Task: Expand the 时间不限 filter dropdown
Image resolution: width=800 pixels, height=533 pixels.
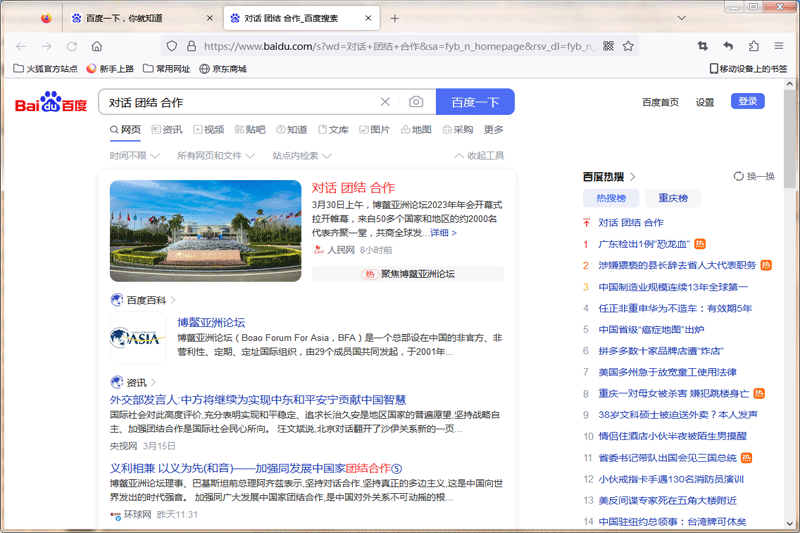Action: [x=134, y=156]
